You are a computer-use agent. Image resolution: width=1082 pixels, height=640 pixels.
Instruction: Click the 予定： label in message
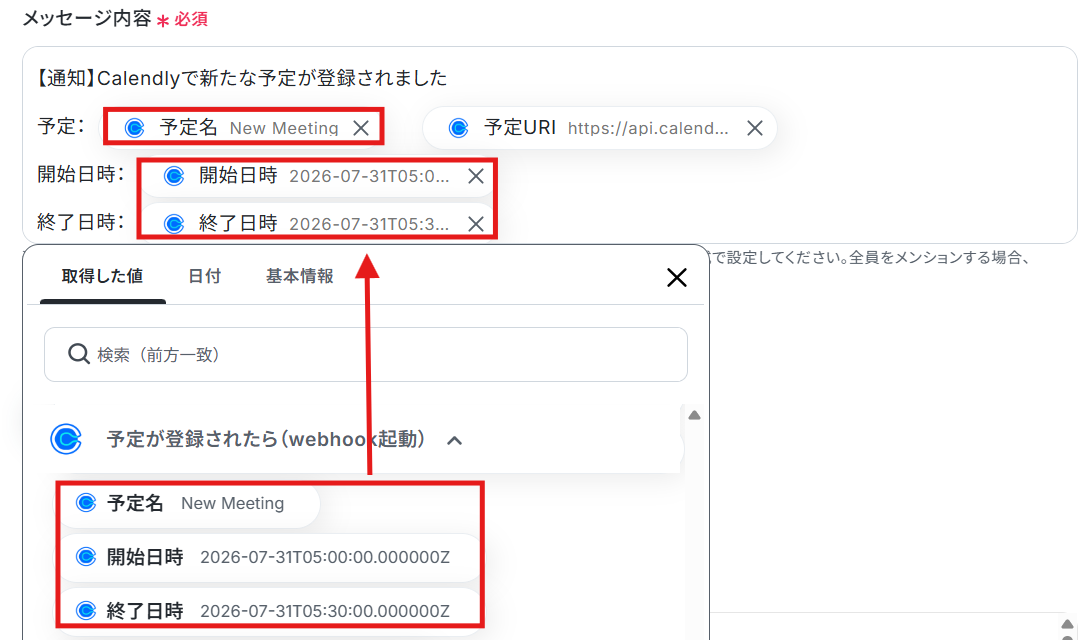pyautogui.click(x=61, y=126)
